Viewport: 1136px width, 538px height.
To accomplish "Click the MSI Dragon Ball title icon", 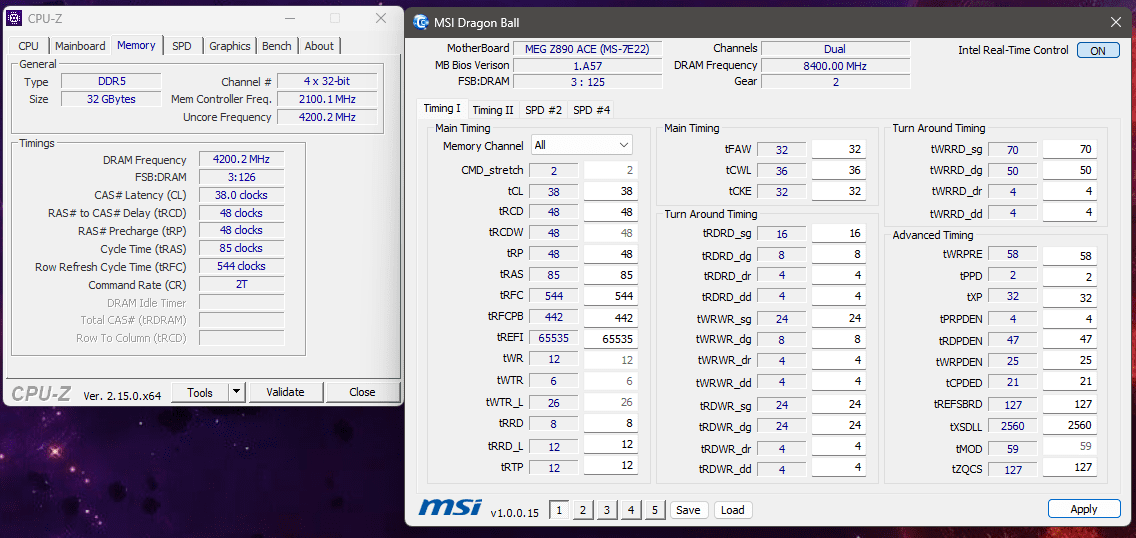I will [421, 22].
